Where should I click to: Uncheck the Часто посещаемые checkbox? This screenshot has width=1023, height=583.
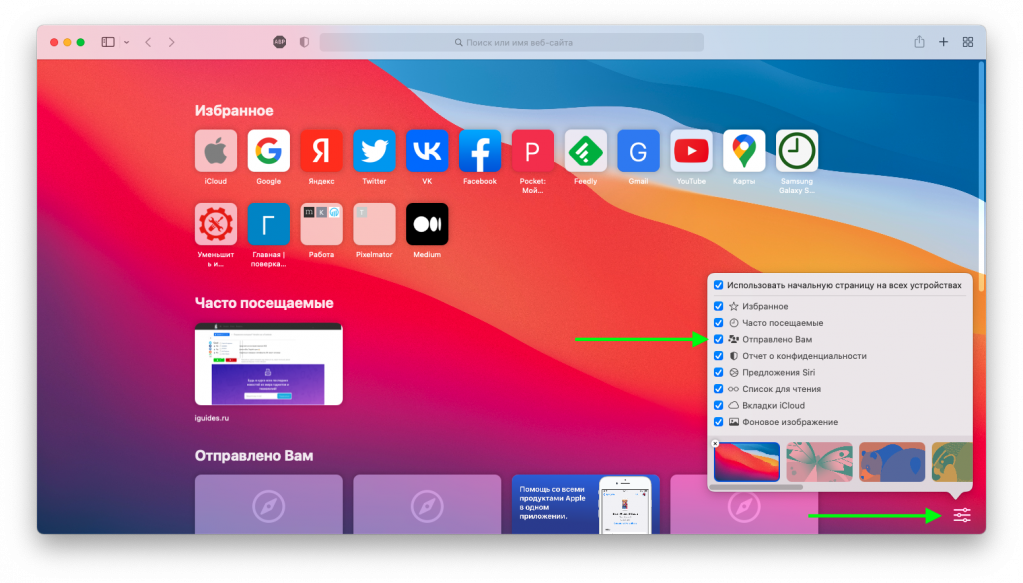coord(718,323)
